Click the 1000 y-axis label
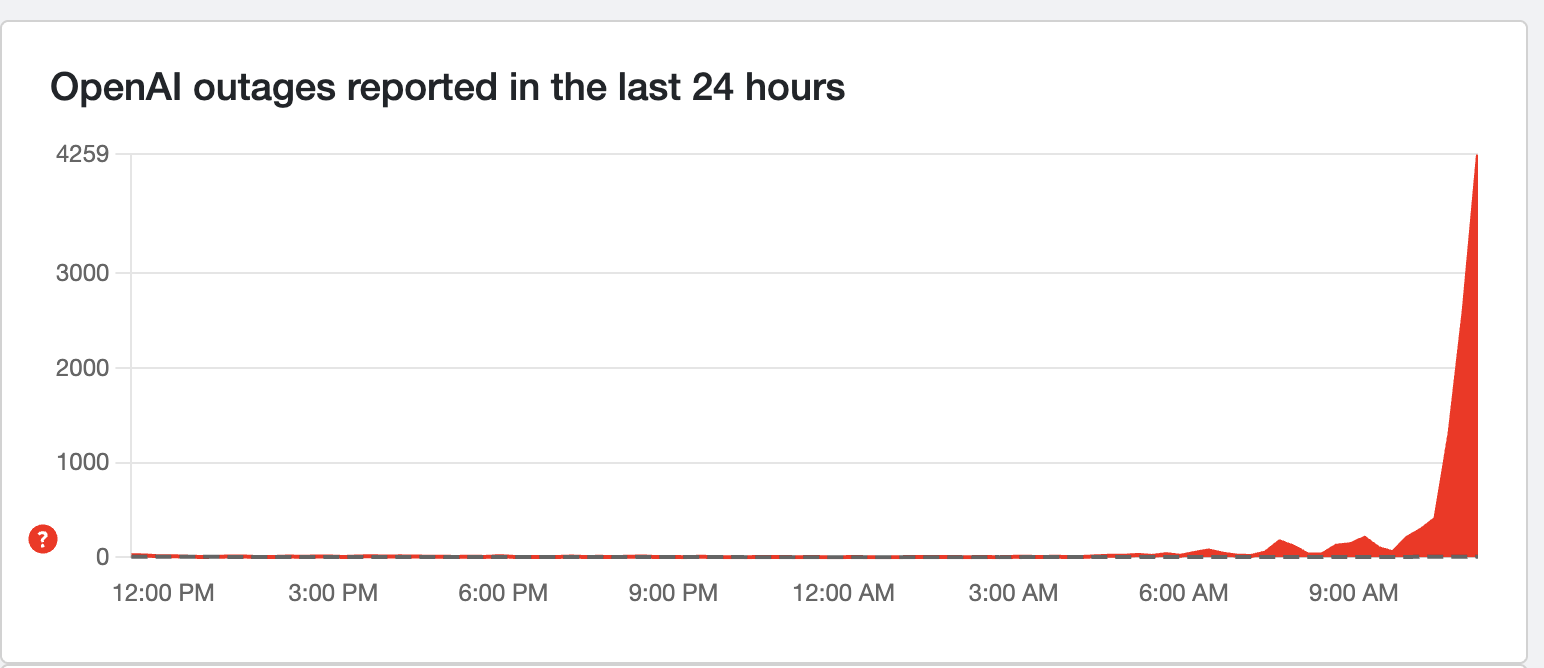Viewport: 1544px width, 668px height. tap(83, 463)
